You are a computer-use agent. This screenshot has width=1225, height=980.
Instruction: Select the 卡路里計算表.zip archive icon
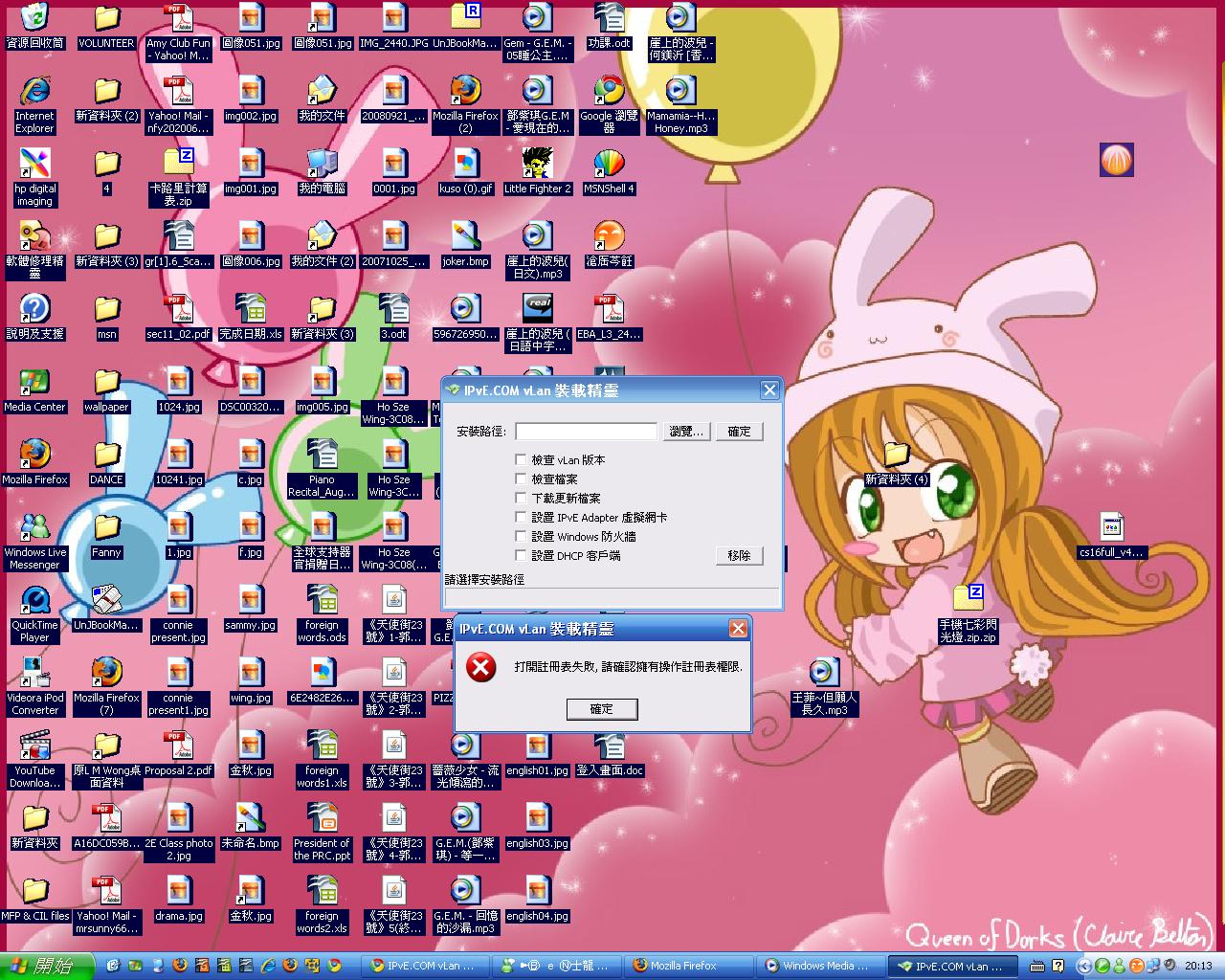pyautogui.click(x=178, y=177)
